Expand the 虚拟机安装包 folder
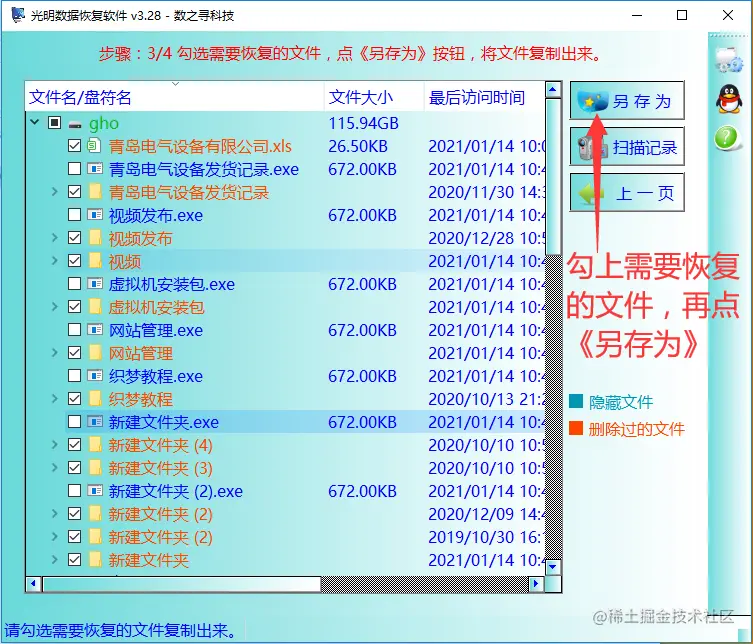 pyautogui.click(x=55, y=307)
